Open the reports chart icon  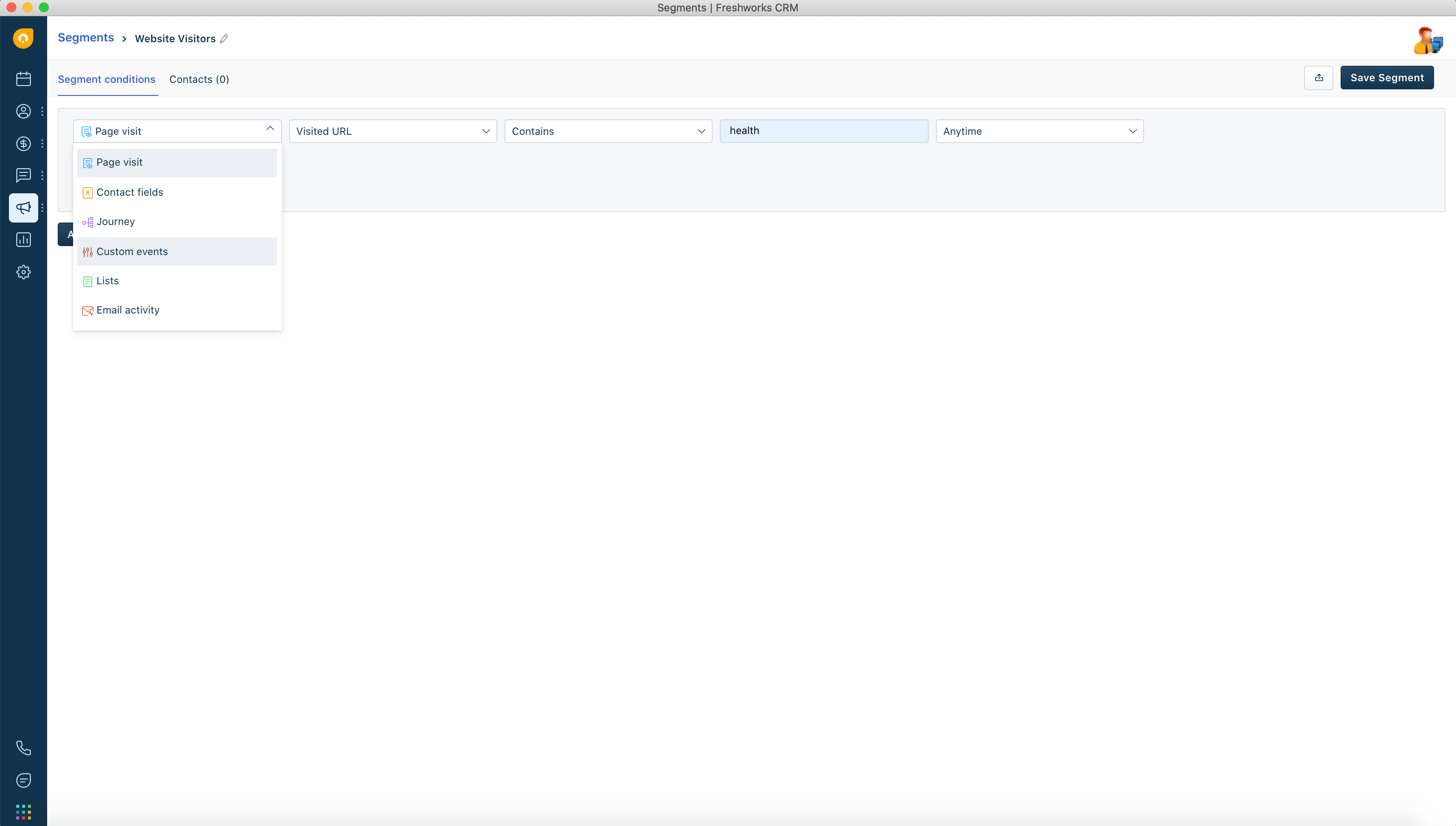coord(23,240)
